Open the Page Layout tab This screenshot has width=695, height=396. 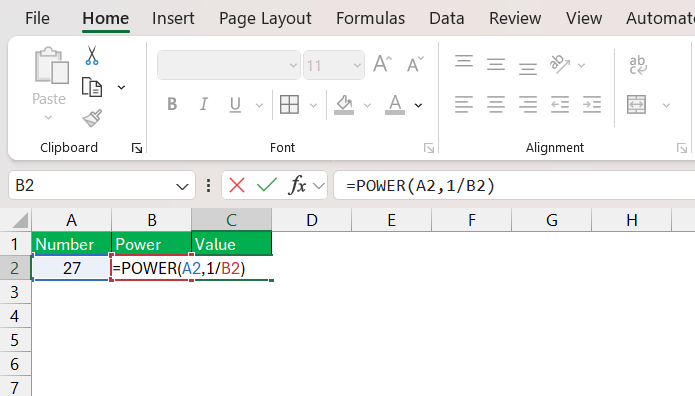tap(265, 19)
